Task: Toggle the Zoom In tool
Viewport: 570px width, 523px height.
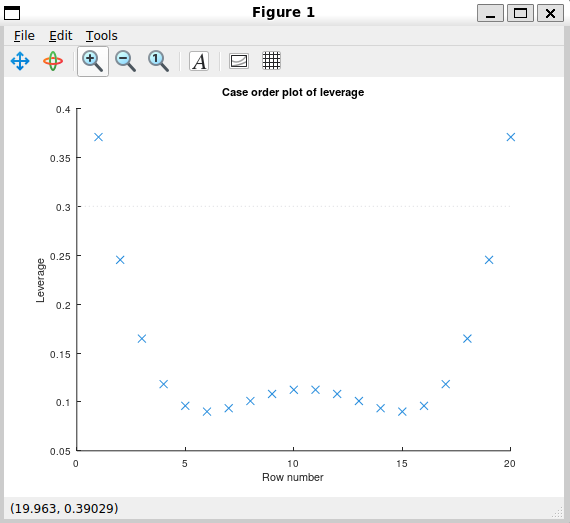Action: click(93, 61)
